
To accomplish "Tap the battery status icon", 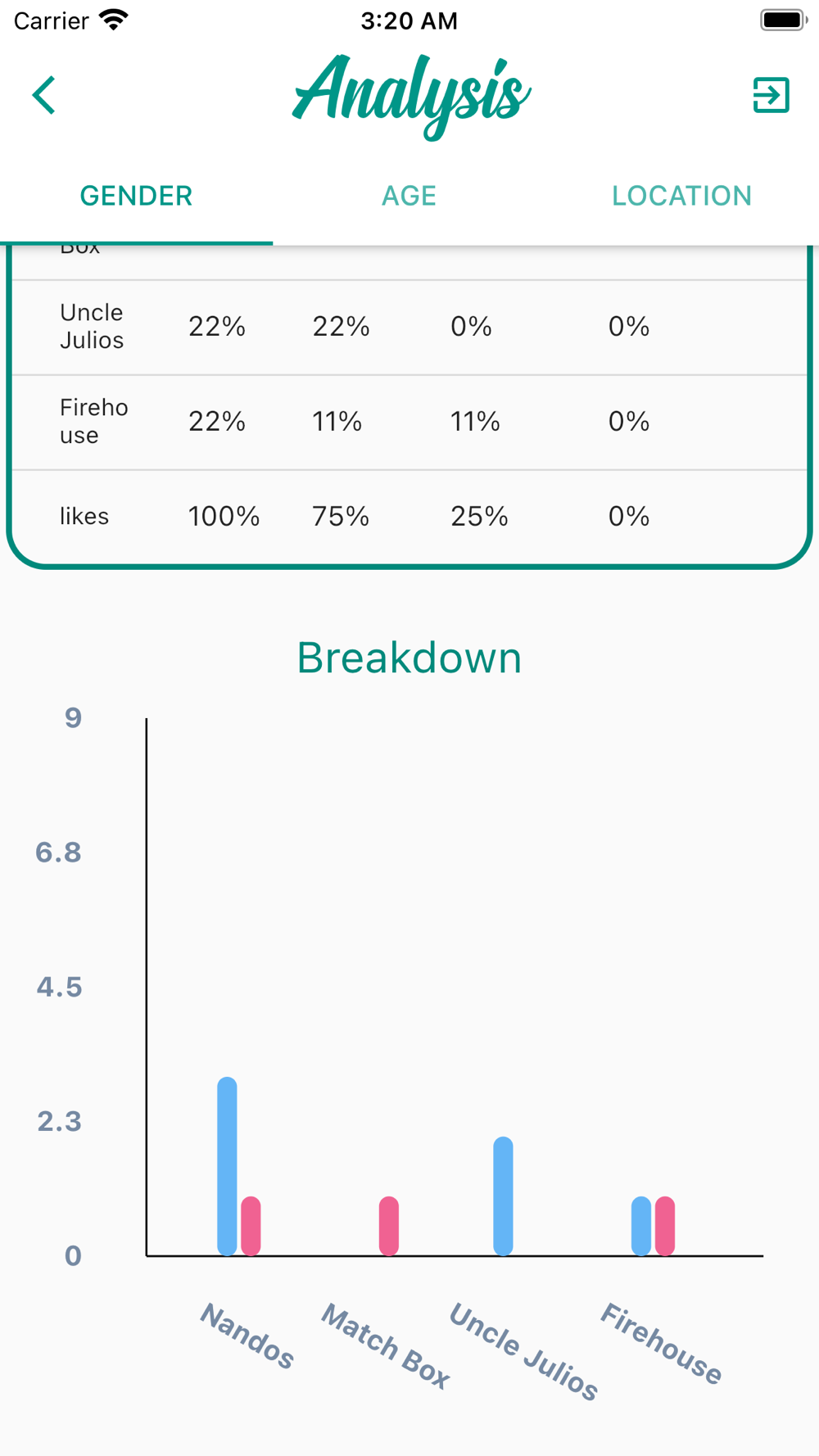I will [783, 20].
